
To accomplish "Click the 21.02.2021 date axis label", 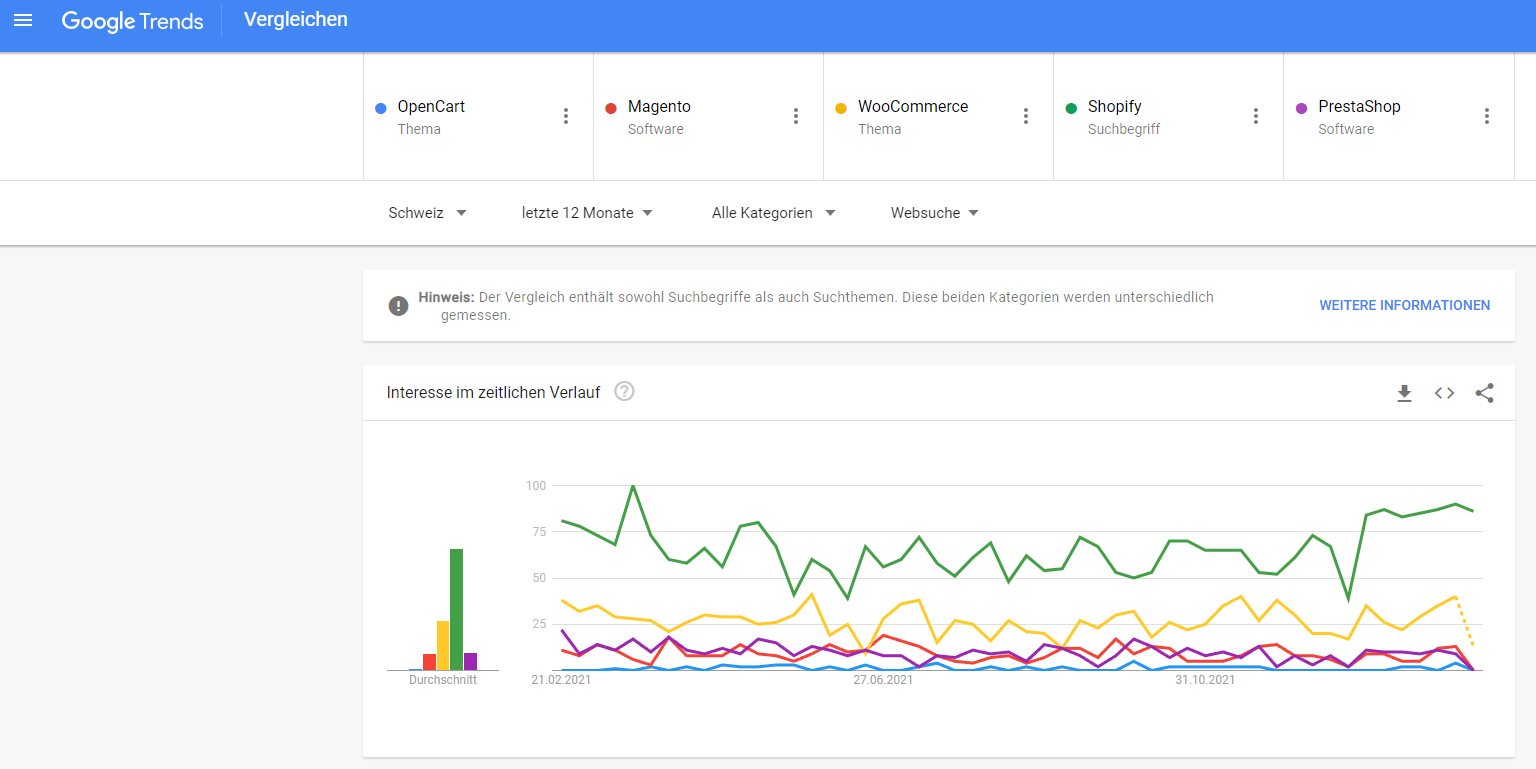I will pos(561,680).
